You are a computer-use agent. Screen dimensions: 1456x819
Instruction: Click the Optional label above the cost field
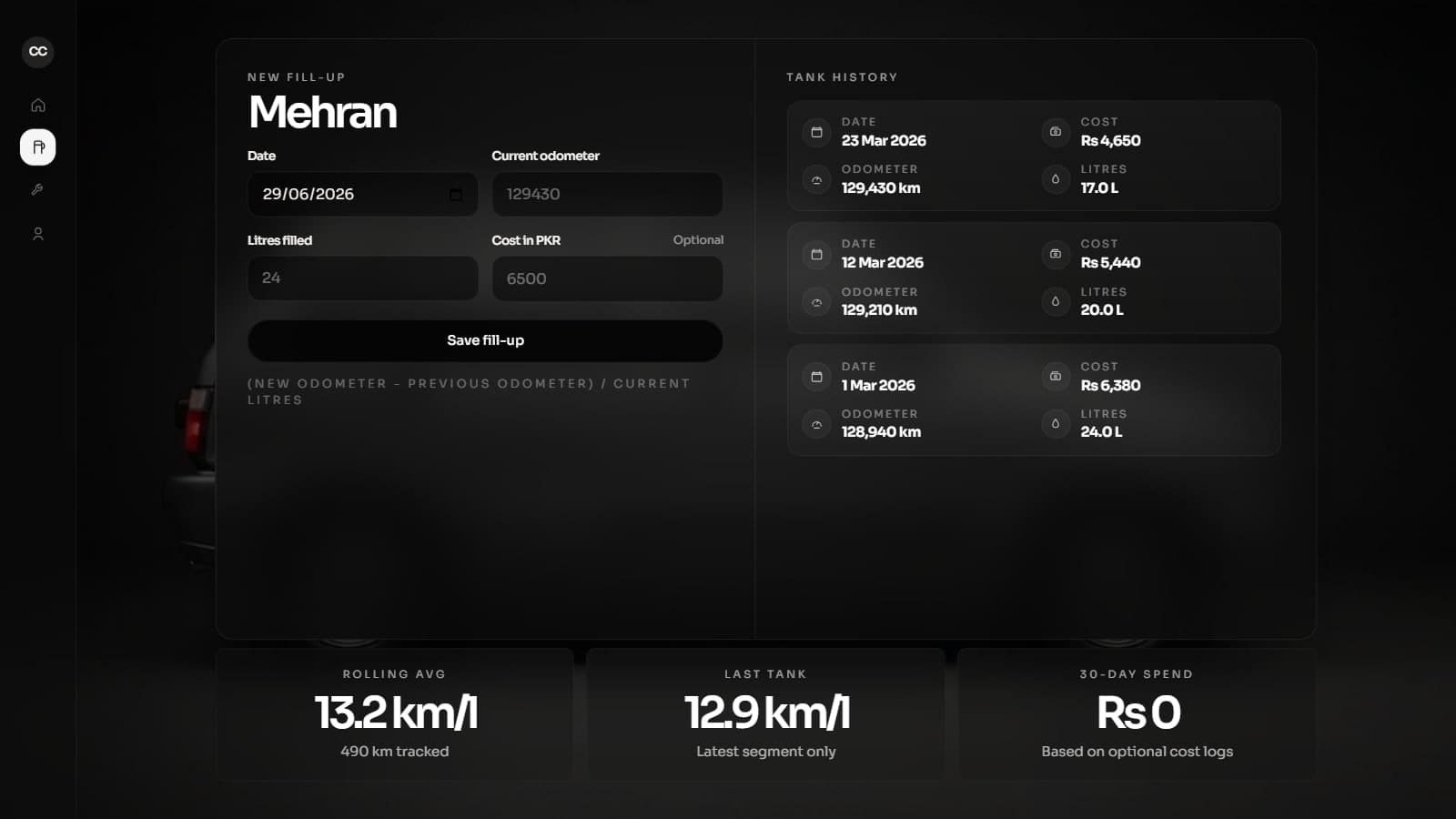coord(698,239)
